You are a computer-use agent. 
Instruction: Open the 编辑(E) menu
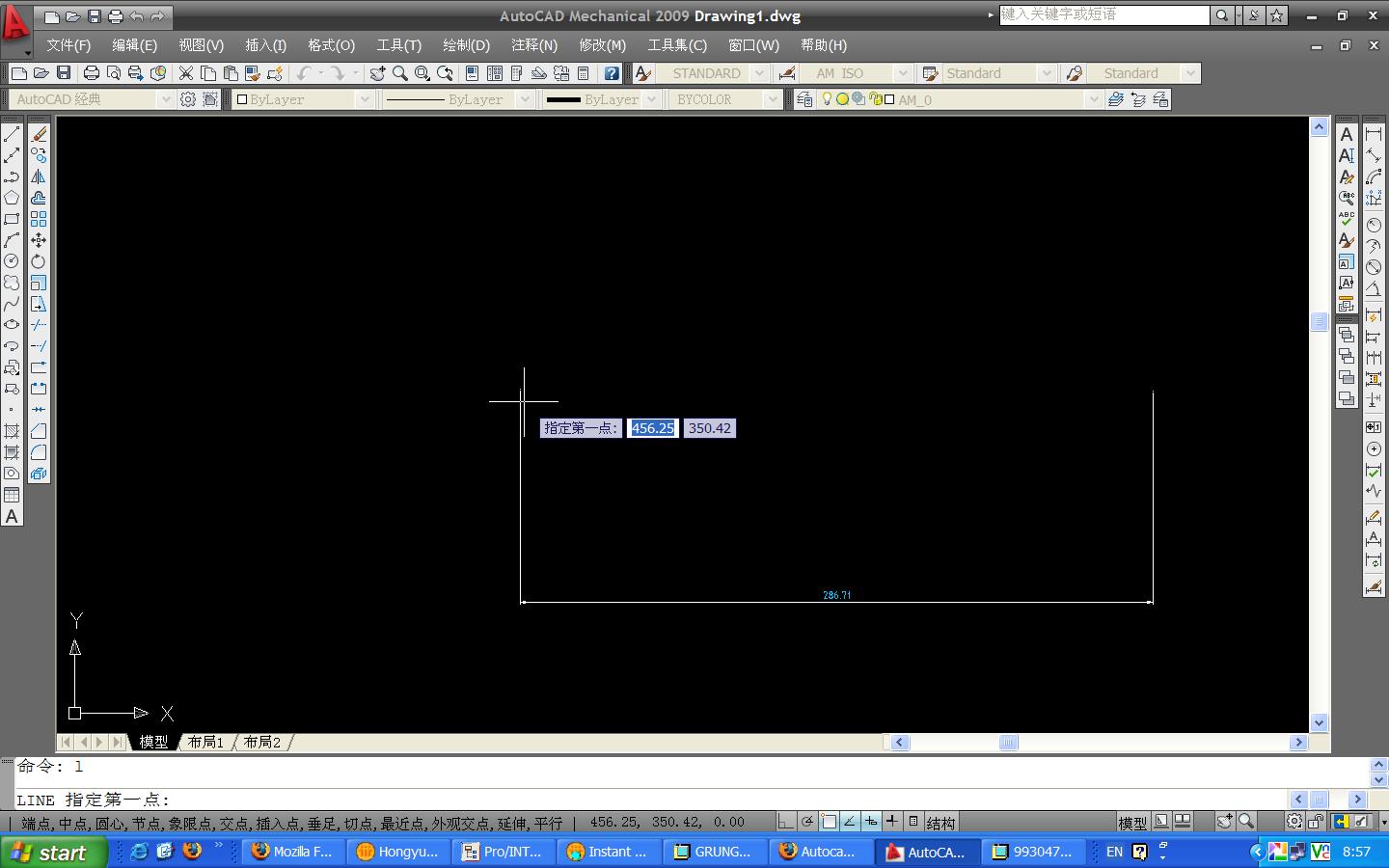coord(134,45)
